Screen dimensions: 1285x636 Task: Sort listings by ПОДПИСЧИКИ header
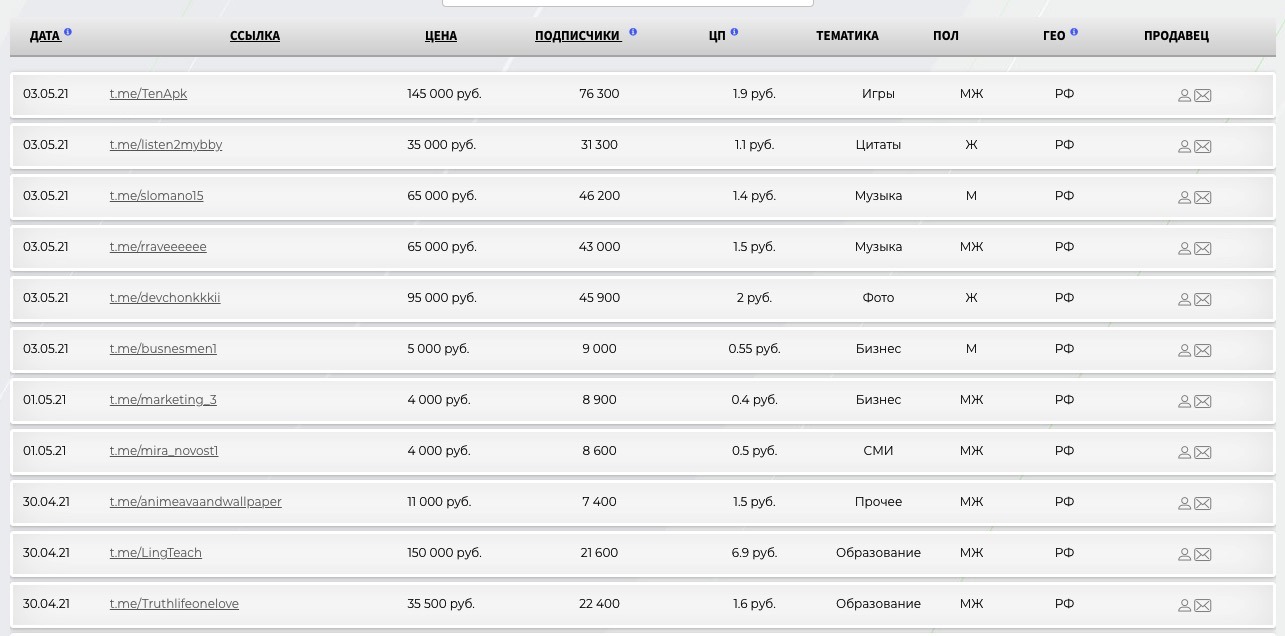pos(577,36)
